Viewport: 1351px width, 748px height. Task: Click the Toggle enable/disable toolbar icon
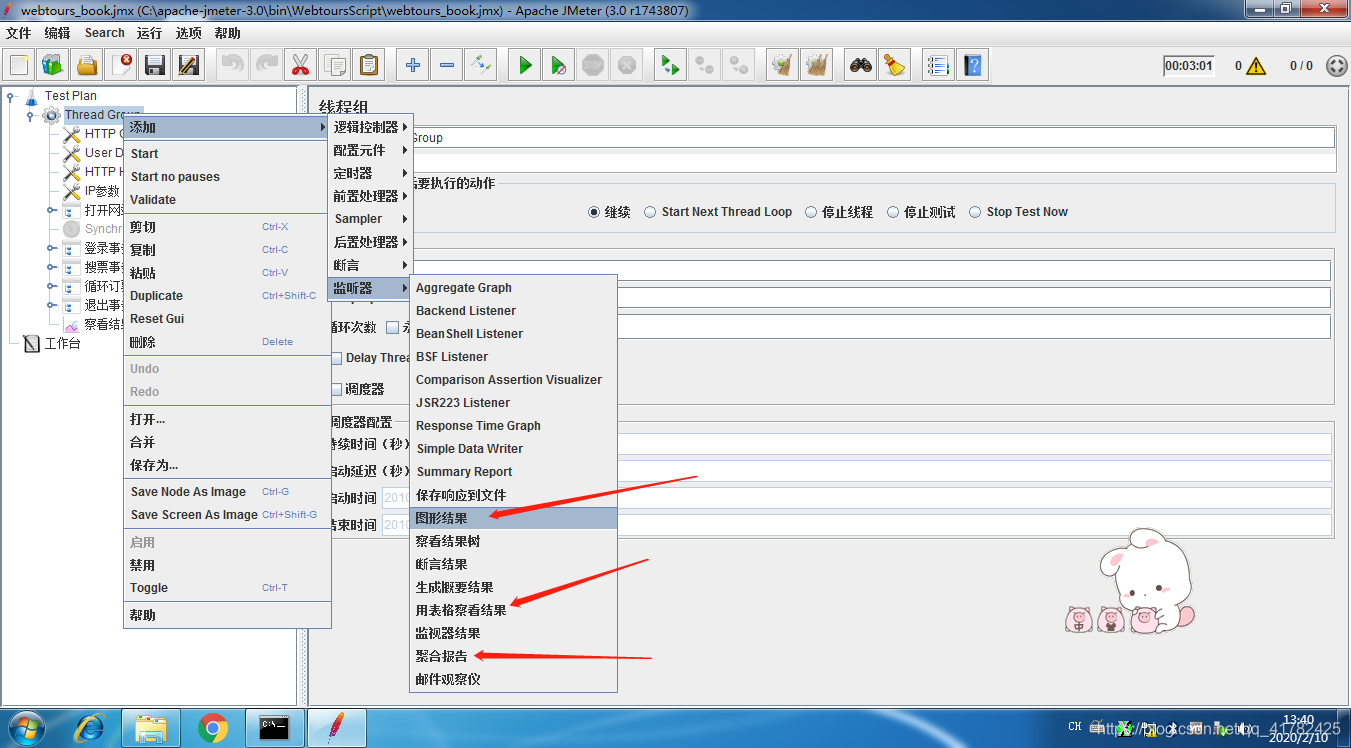tap(480, 66)
